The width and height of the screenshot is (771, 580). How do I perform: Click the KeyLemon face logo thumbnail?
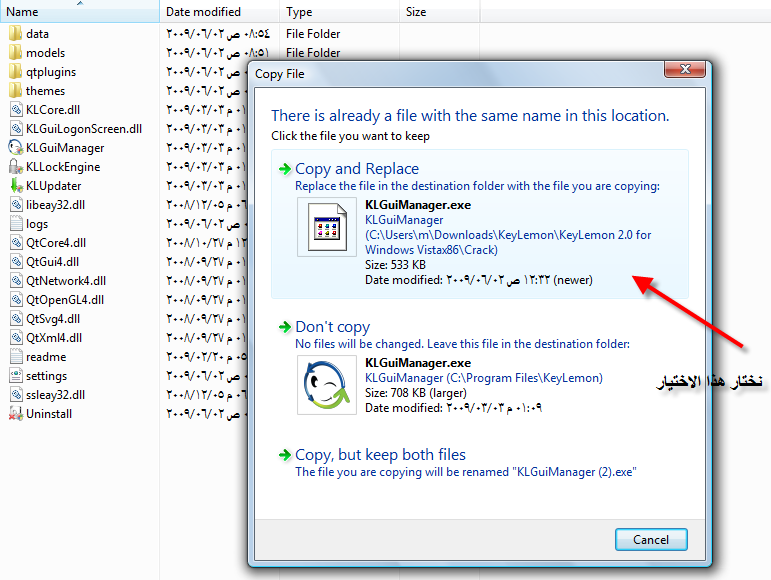tap(327, 385)
